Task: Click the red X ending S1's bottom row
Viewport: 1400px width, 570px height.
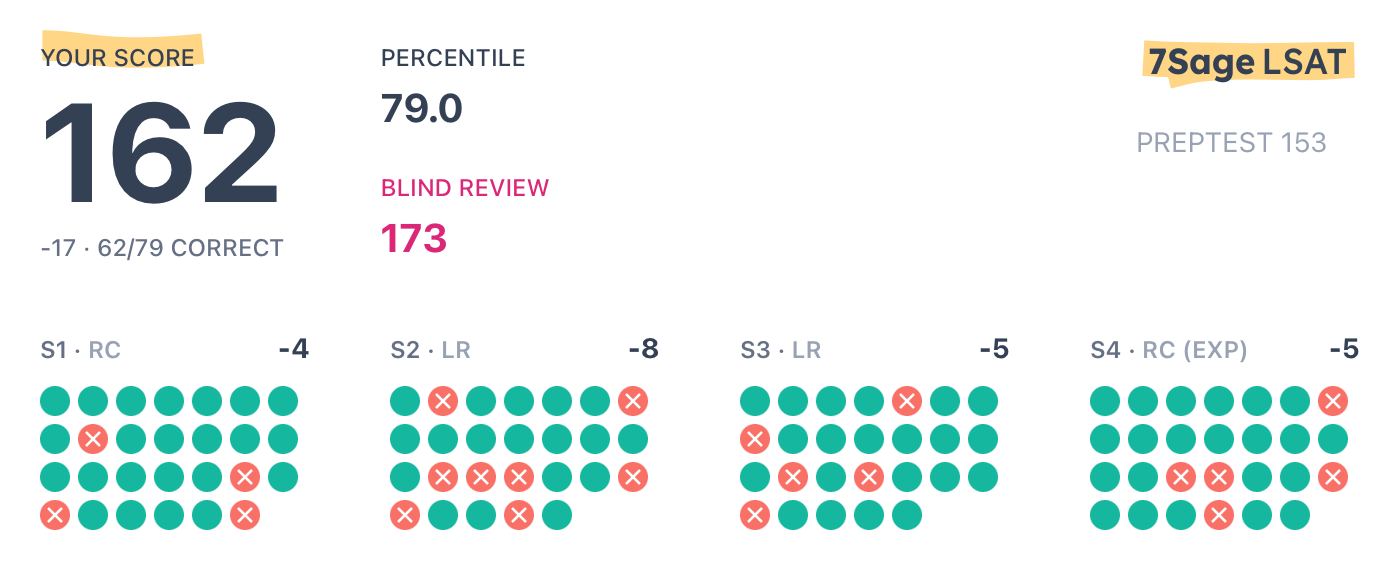Action: 245,515
